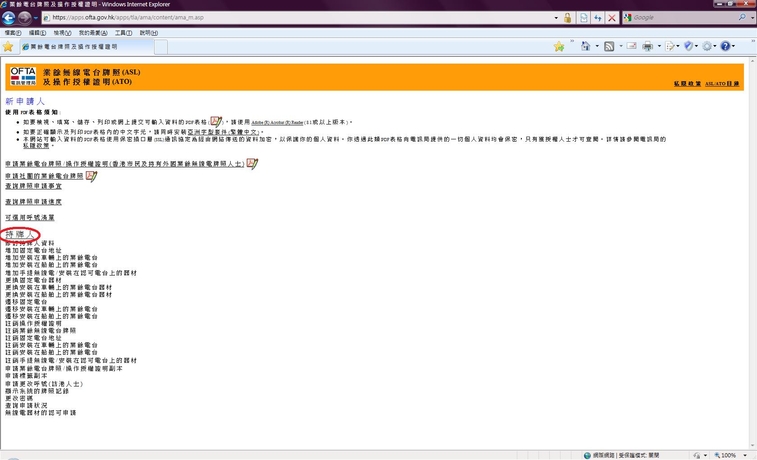The width and height of the screenshot is (757, 460).
Task: Click the Refresh page icon
Action: click(x=597, y=17)
